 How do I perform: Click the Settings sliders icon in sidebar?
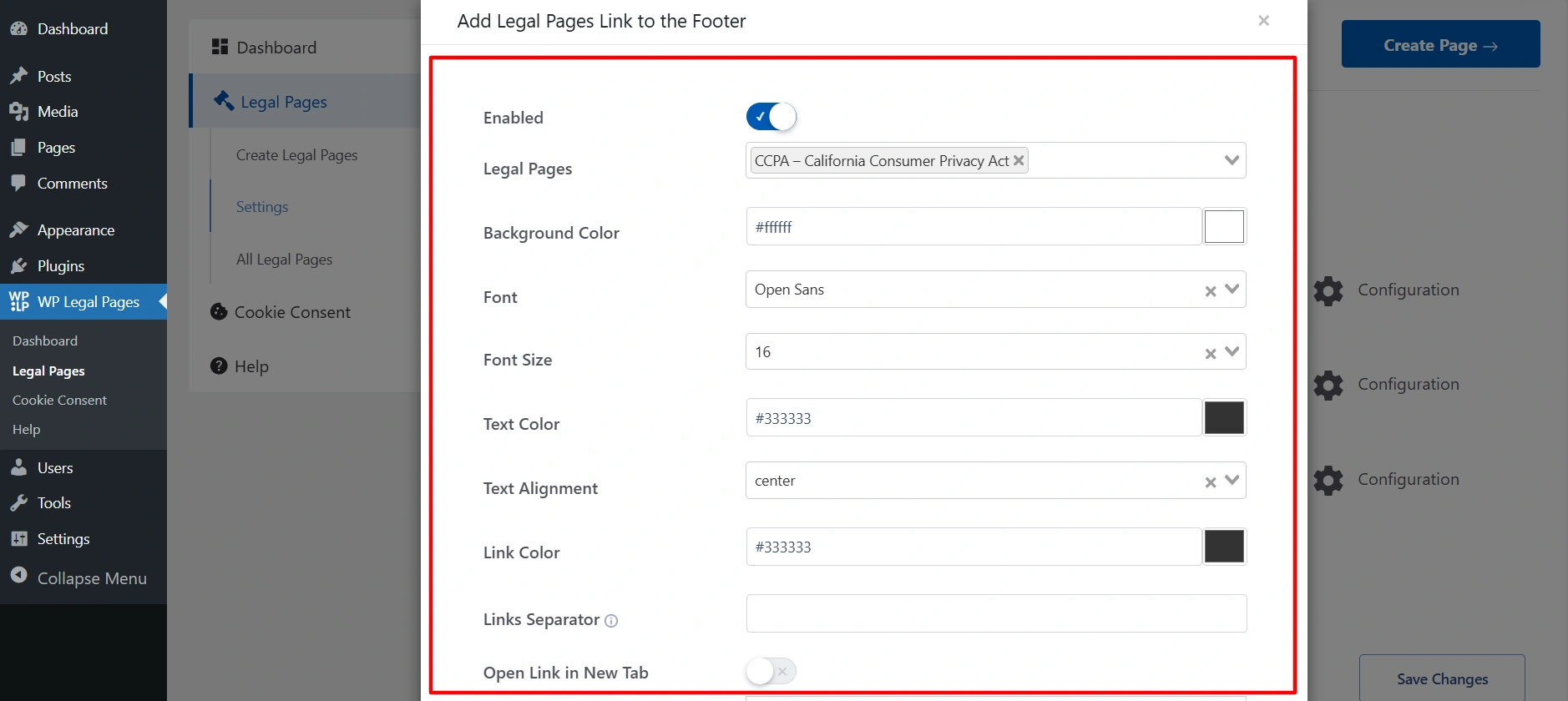(x=18, y=539)
